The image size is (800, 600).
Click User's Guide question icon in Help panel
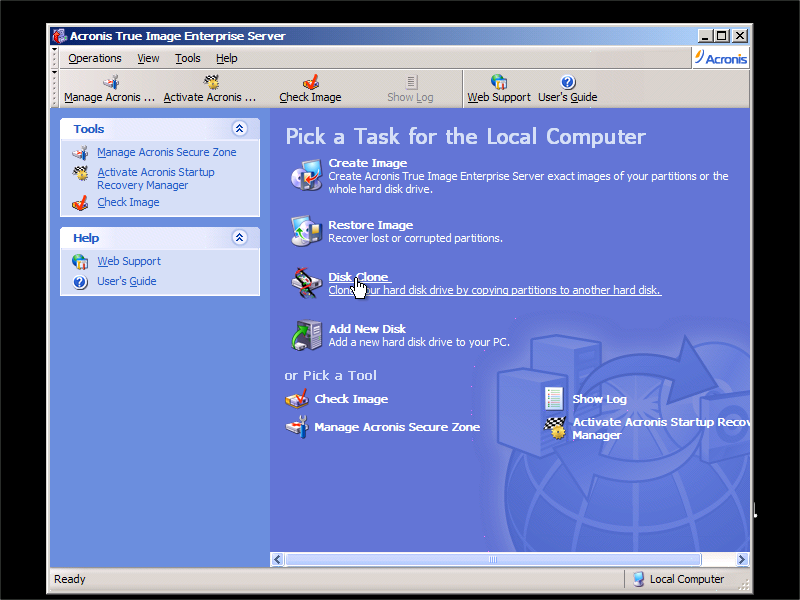80,282
